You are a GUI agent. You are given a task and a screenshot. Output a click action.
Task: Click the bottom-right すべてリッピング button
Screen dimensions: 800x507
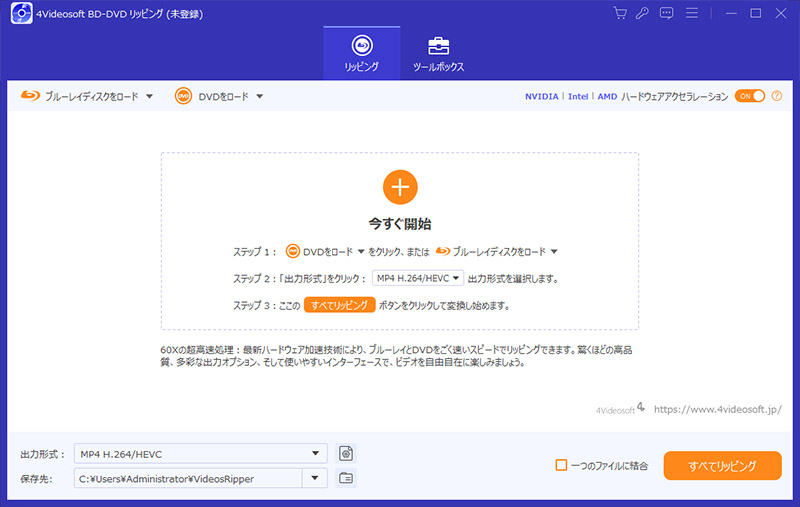click(x=722, y=465)
